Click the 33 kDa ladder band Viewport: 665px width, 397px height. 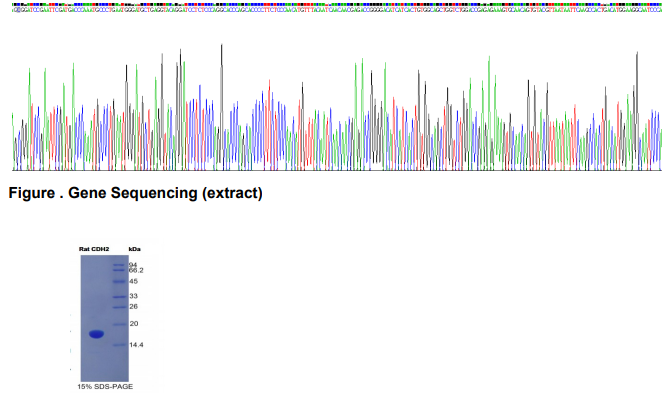coord(119,296)
